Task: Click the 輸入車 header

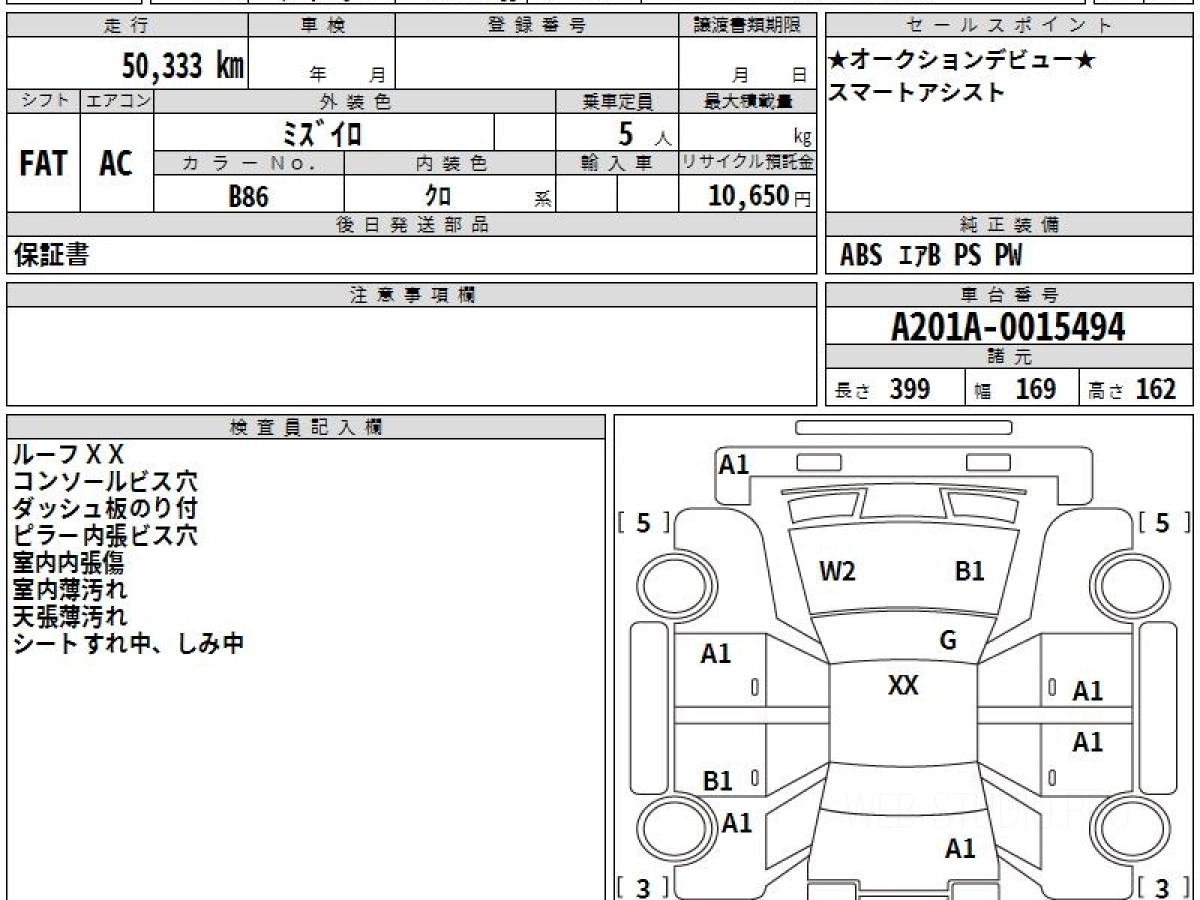Action: 617,164
